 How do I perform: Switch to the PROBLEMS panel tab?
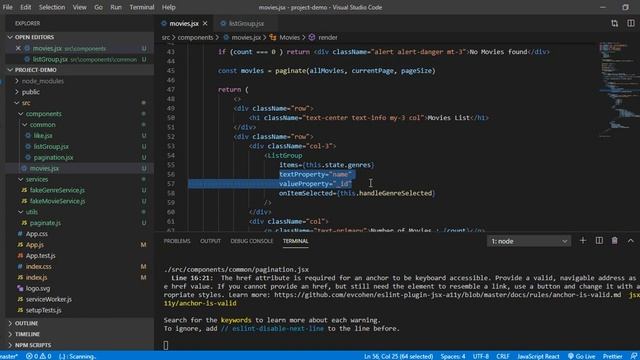177,241
